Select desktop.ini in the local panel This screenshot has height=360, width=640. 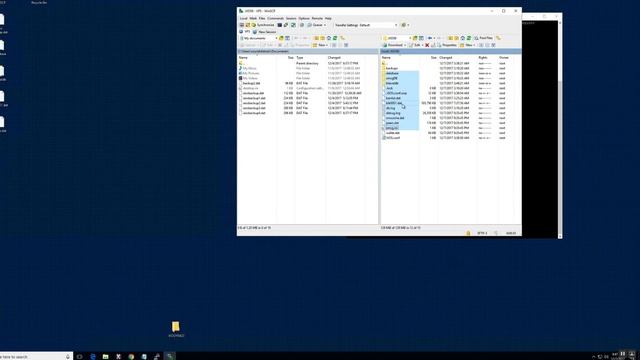pos(250,88)
